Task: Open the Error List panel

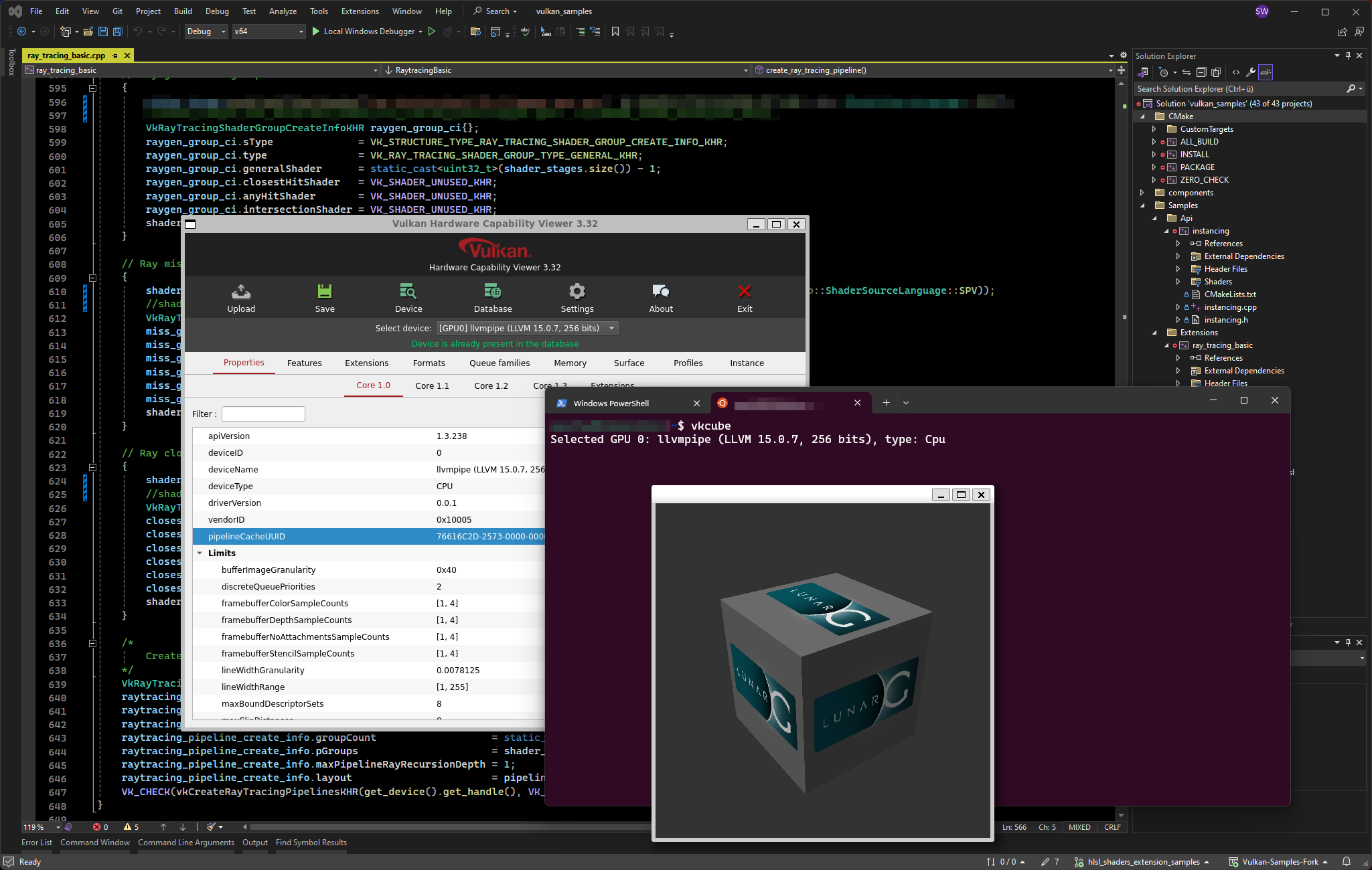Action: click(x=37, y=843)
